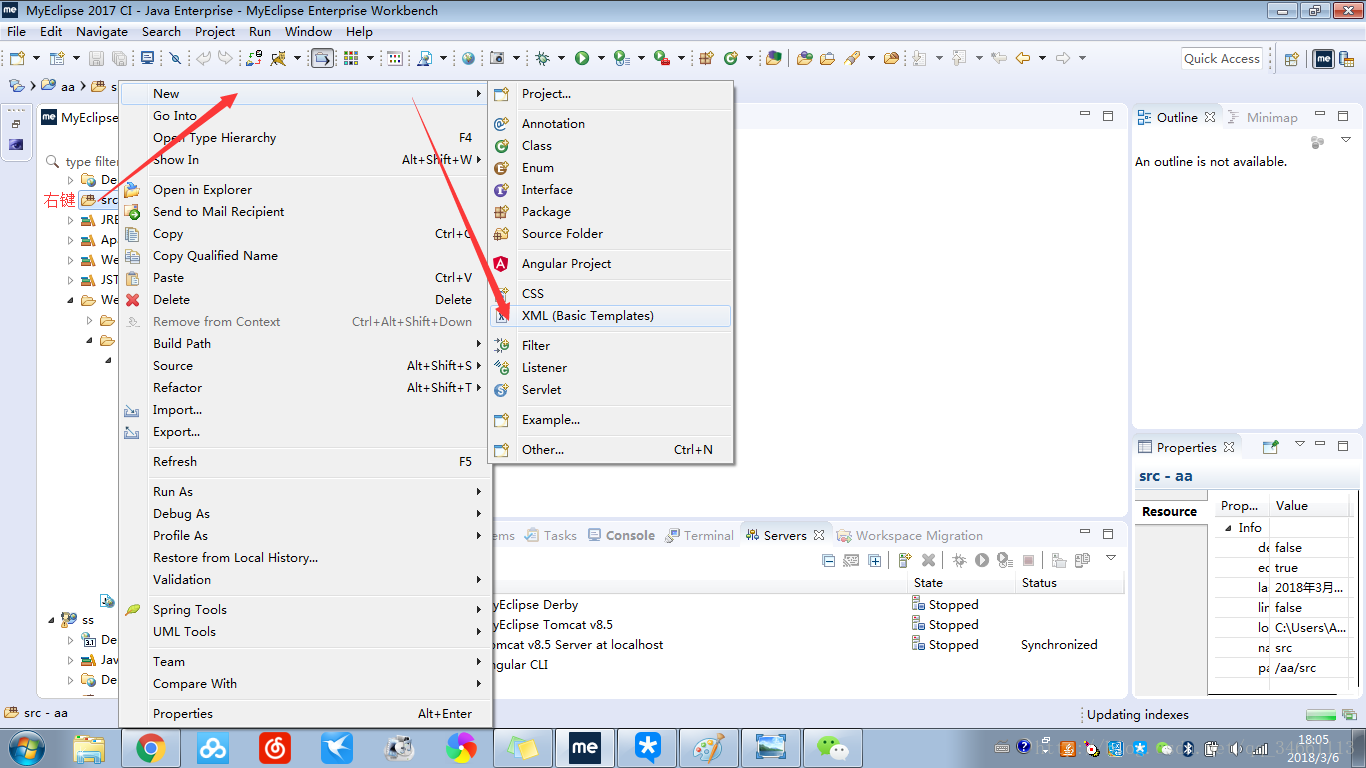Open Chrome from the Windows taskbar
1366x768 pixels.
click(151, 747)
